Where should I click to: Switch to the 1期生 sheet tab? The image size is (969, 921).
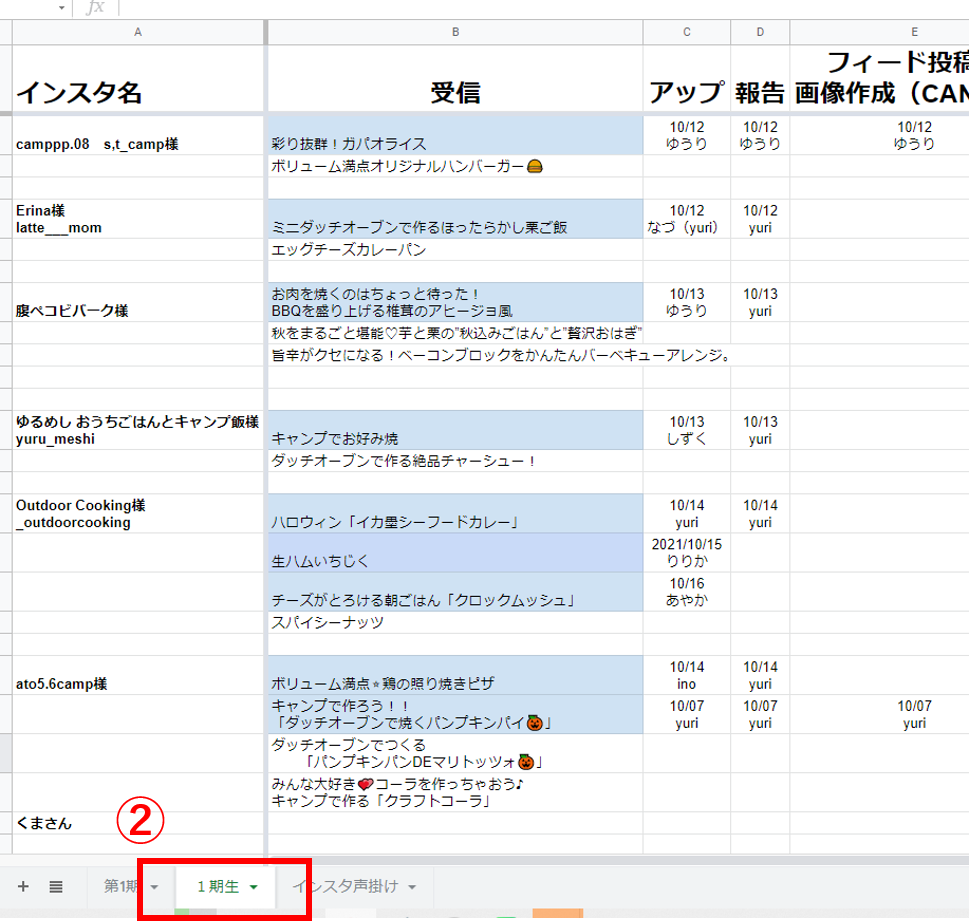tap(217, 886)
